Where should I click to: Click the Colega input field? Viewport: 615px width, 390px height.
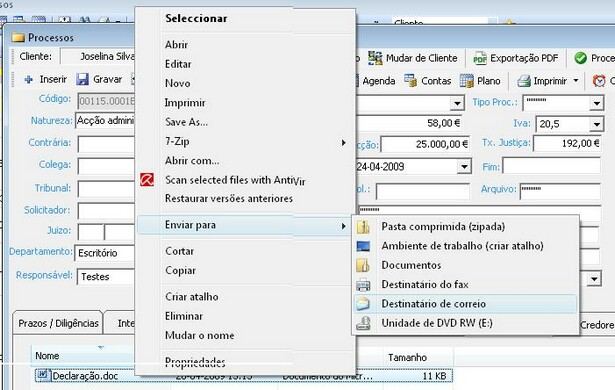(106, 166)
